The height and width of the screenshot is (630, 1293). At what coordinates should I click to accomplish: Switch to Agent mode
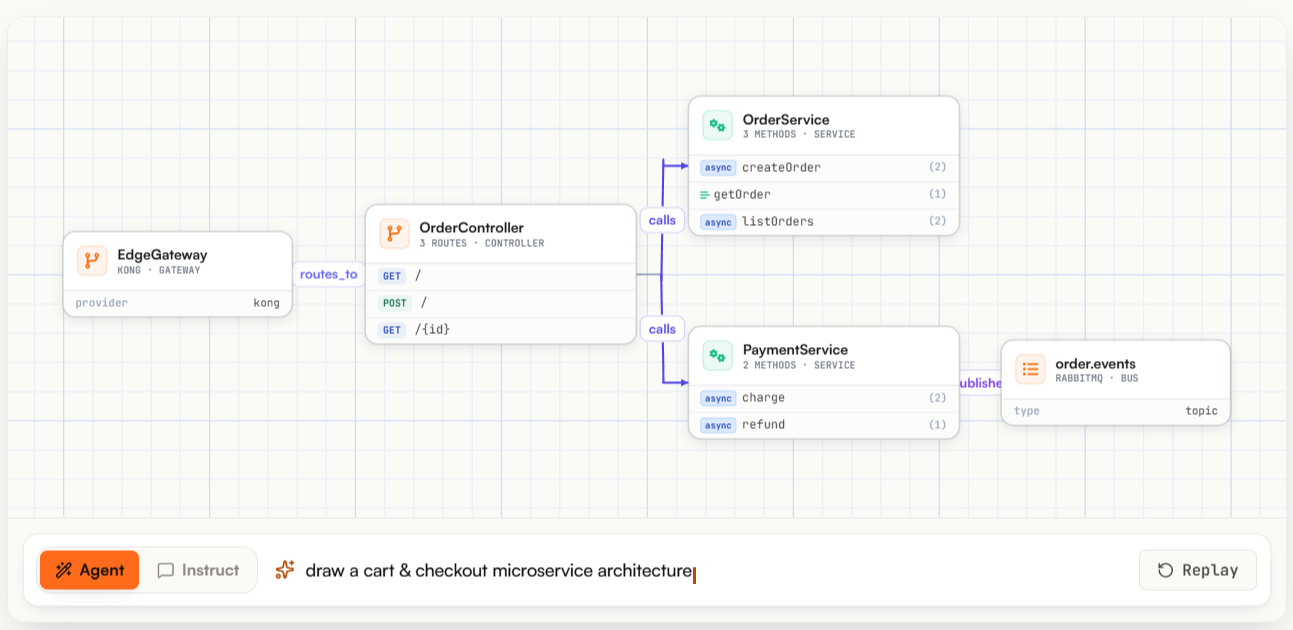point(89,570)
